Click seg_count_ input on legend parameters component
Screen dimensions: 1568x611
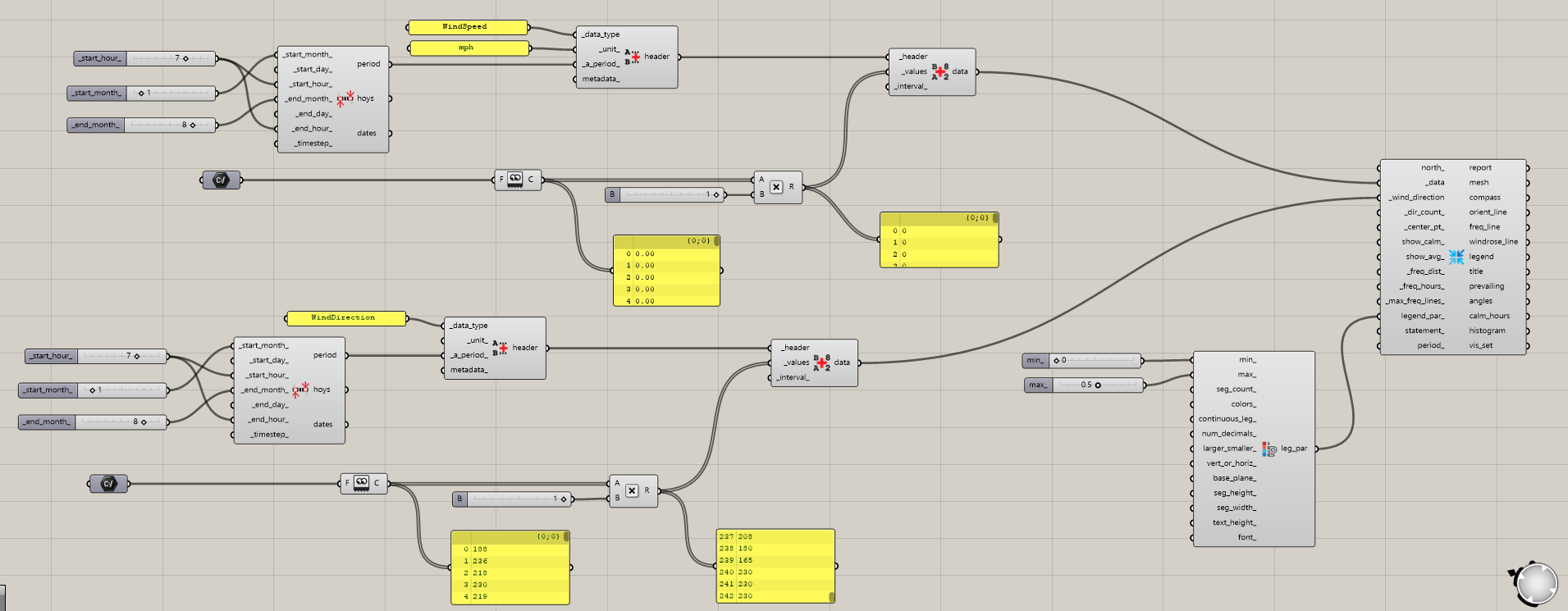1236,390
